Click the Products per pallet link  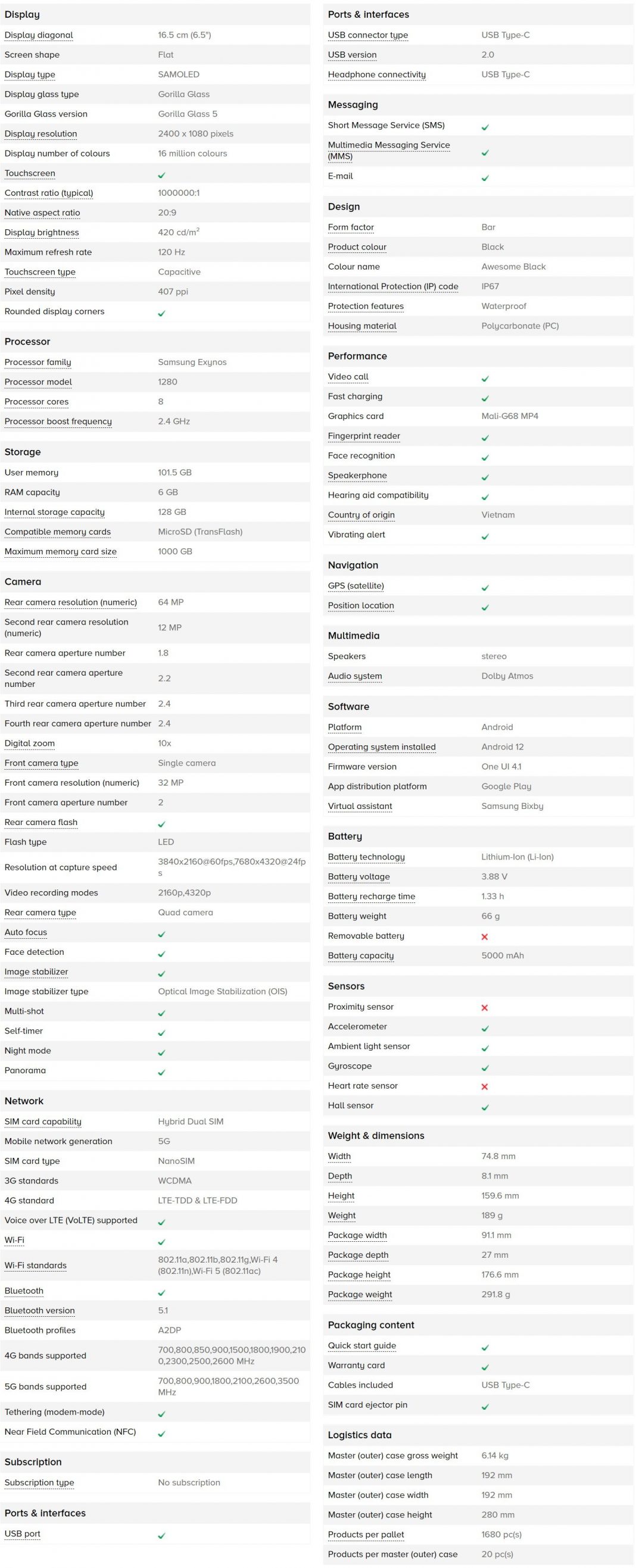[366, 1535]
